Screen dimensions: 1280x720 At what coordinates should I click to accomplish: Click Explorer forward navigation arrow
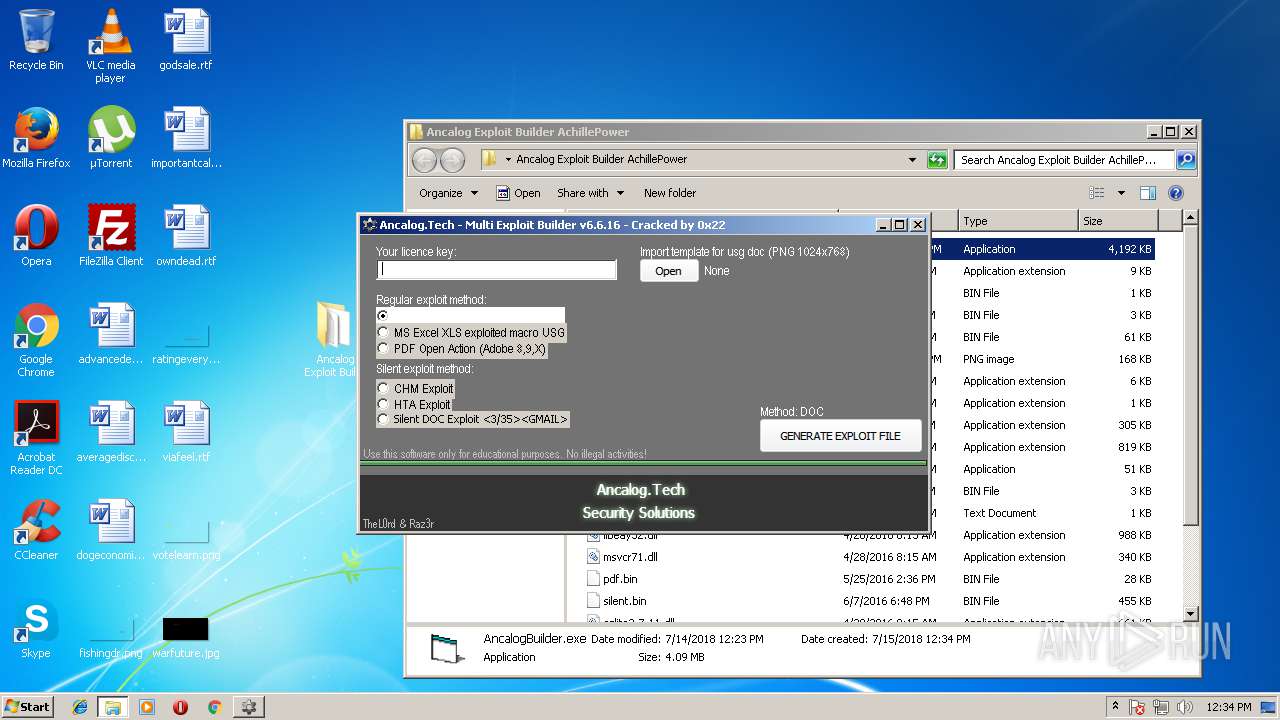452,160
